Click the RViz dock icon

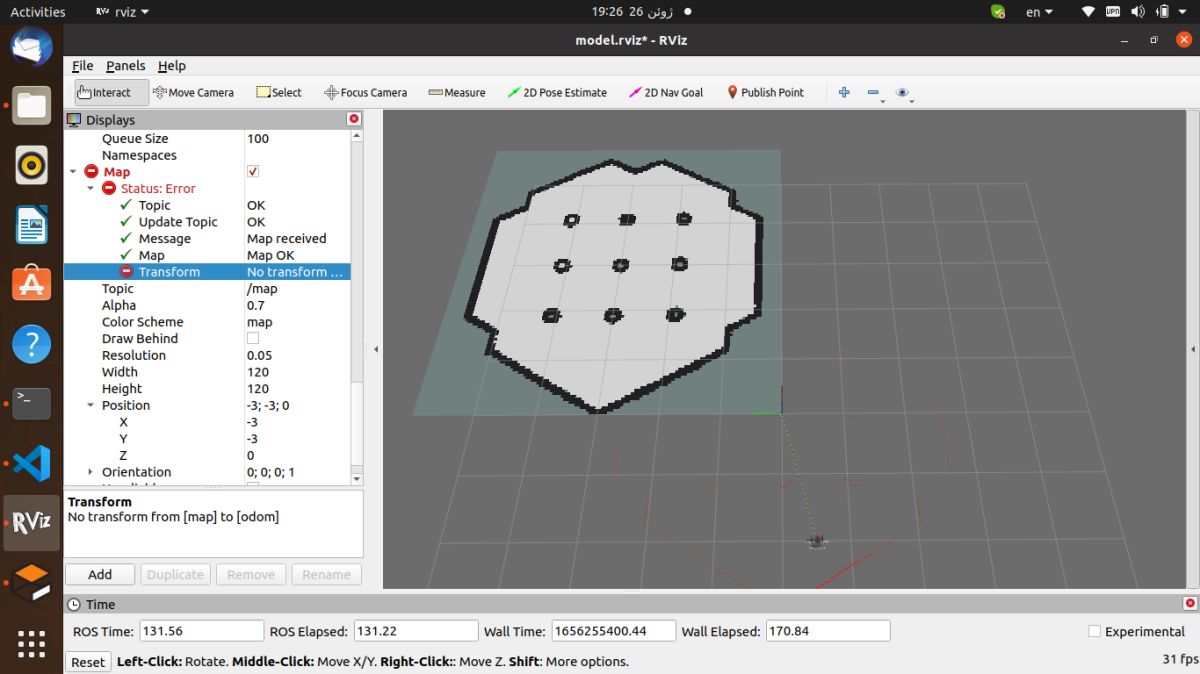(x=31, y=522)
